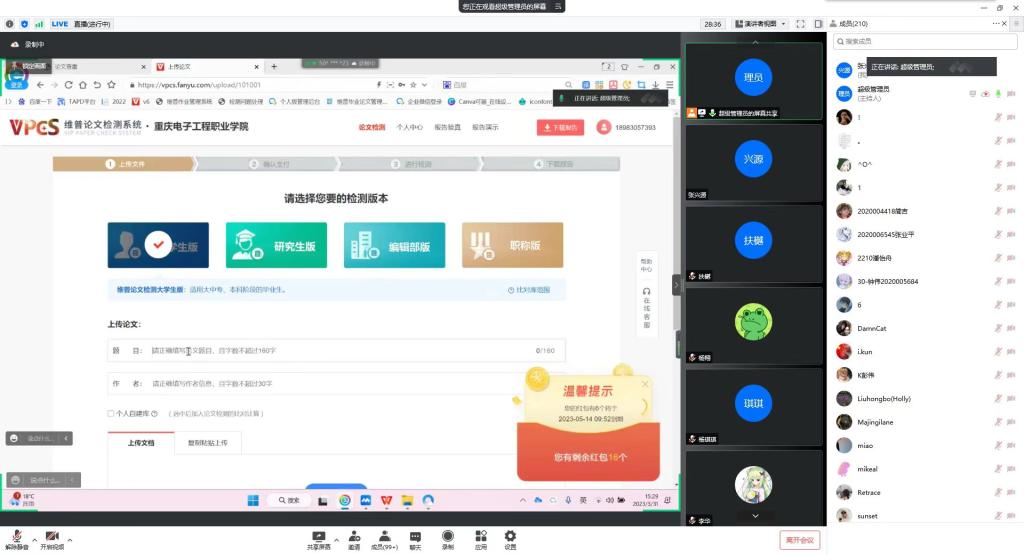Open the chat icon in toolbar
The width and height of the screenshot is (1024, 554).
pyautogui.click(x=415, y=537)
